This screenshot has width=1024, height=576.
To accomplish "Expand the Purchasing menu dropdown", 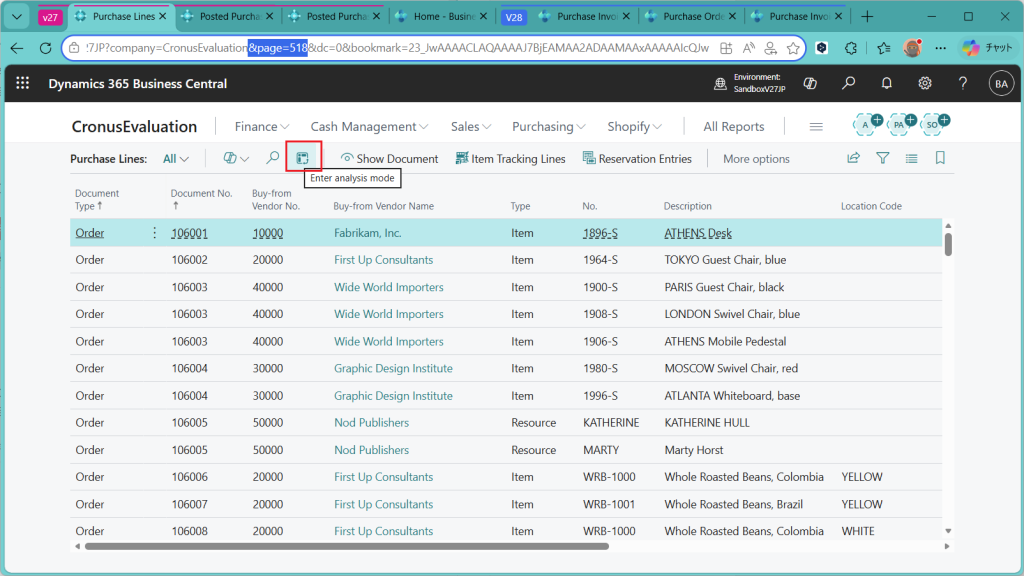I will click(549, 126).
